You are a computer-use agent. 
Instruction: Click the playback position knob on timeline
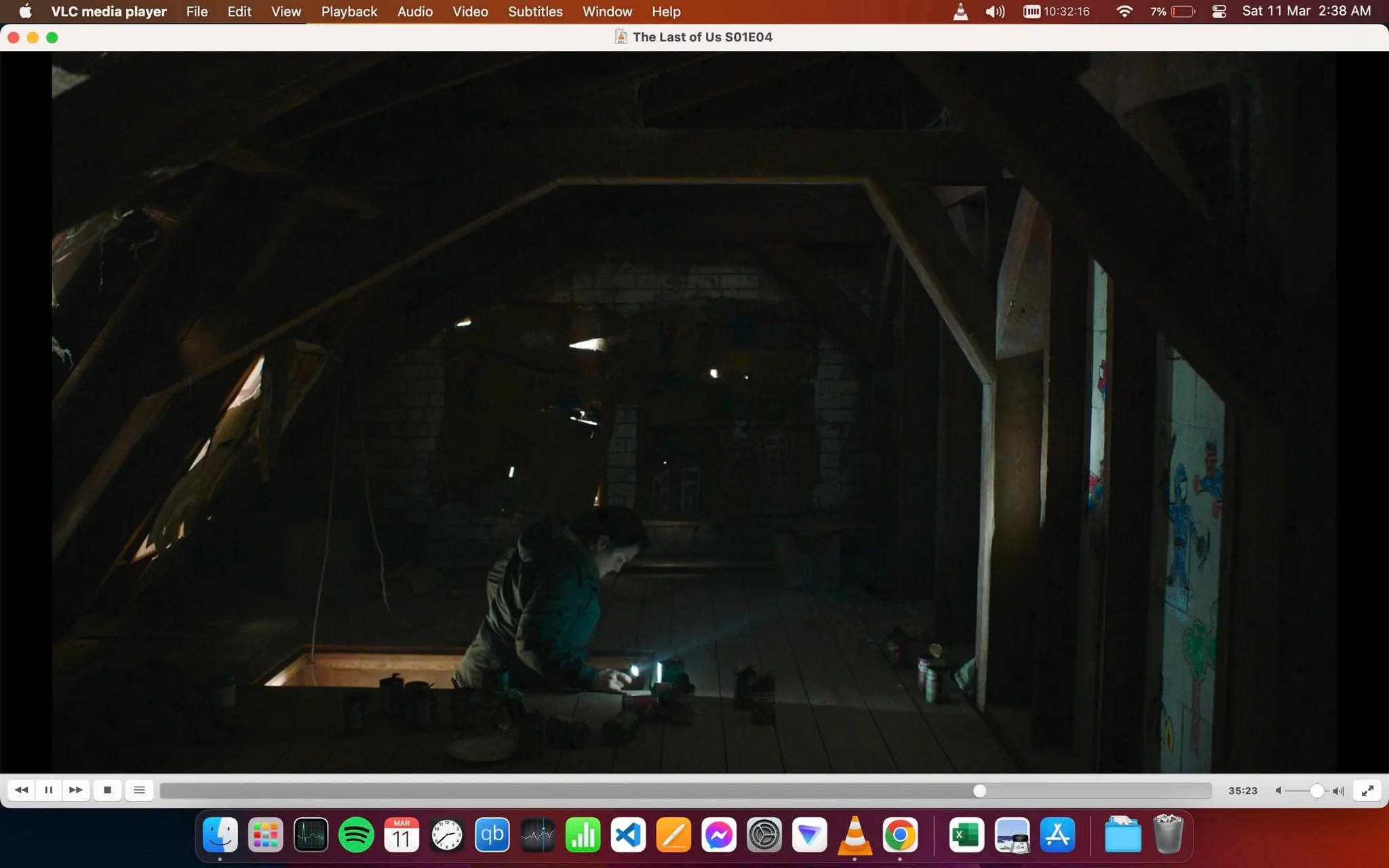click(x=979, y=791)
